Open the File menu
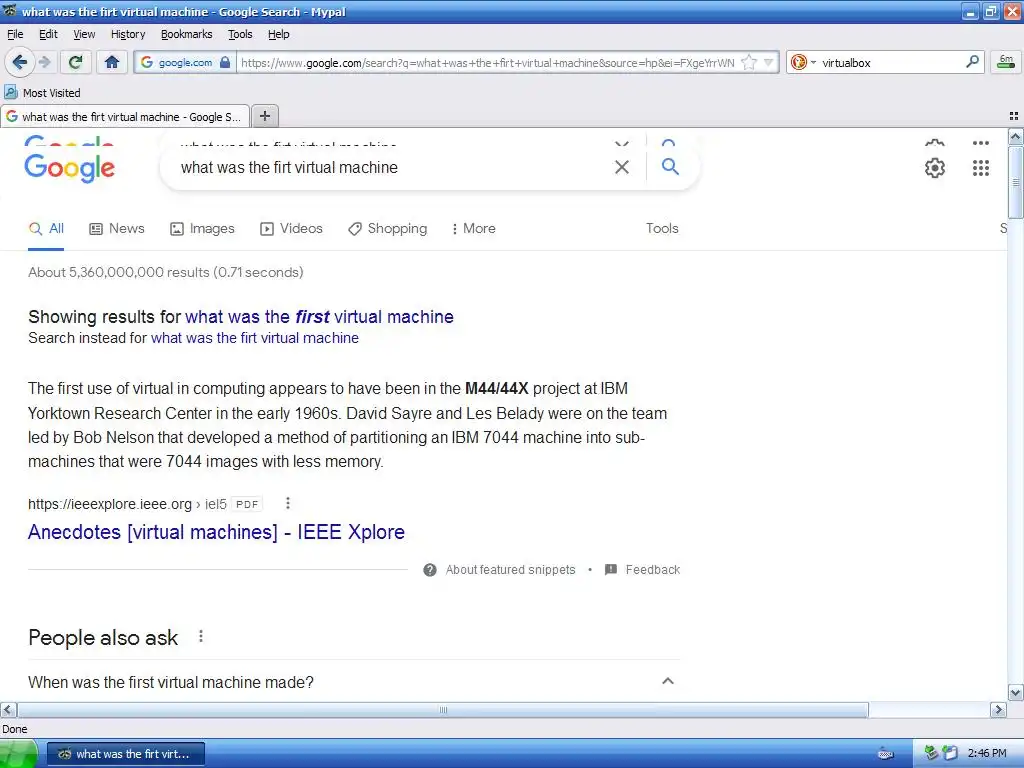The height and width of the screenshot is (768, 1024). pos(15,34)
